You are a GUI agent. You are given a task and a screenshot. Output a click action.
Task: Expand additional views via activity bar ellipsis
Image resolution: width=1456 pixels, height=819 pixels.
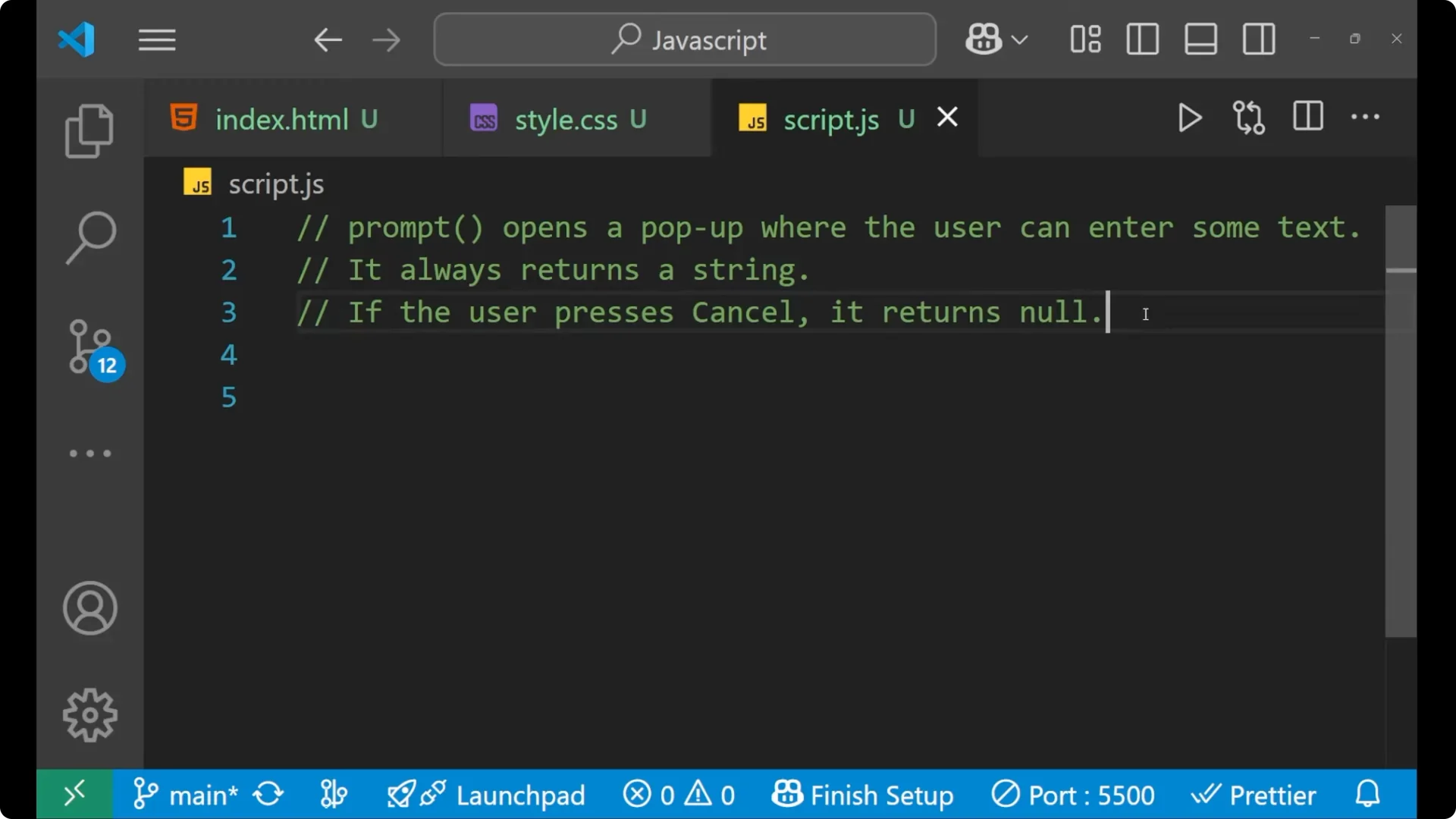(90, 453)
